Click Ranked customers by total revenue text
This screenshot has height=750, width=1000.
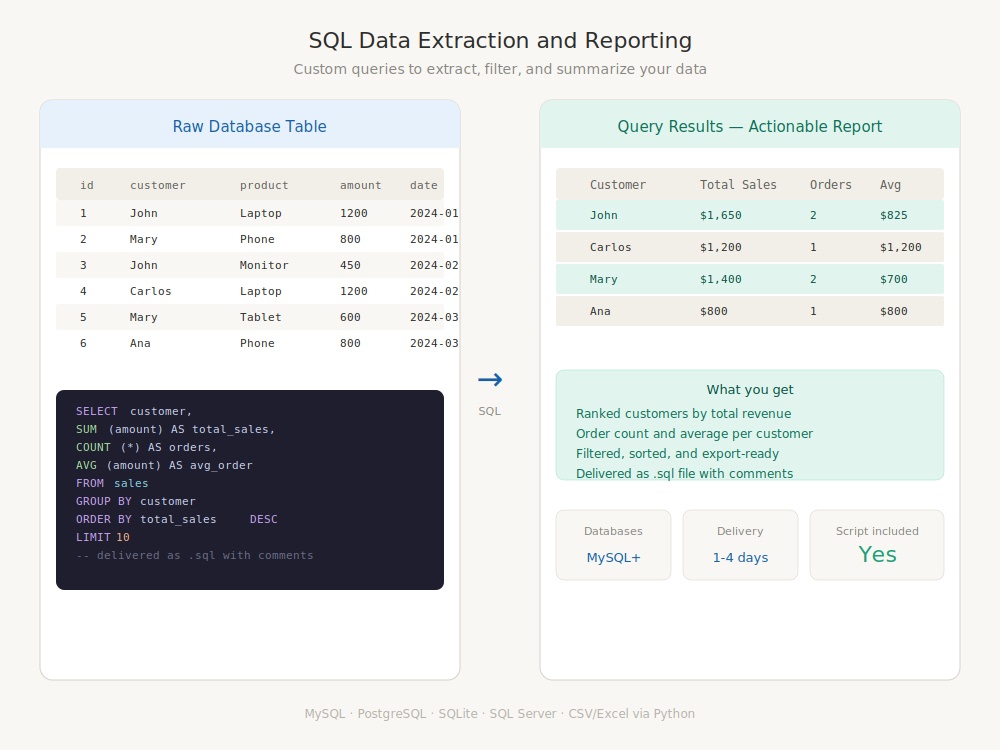click(683, 413)
